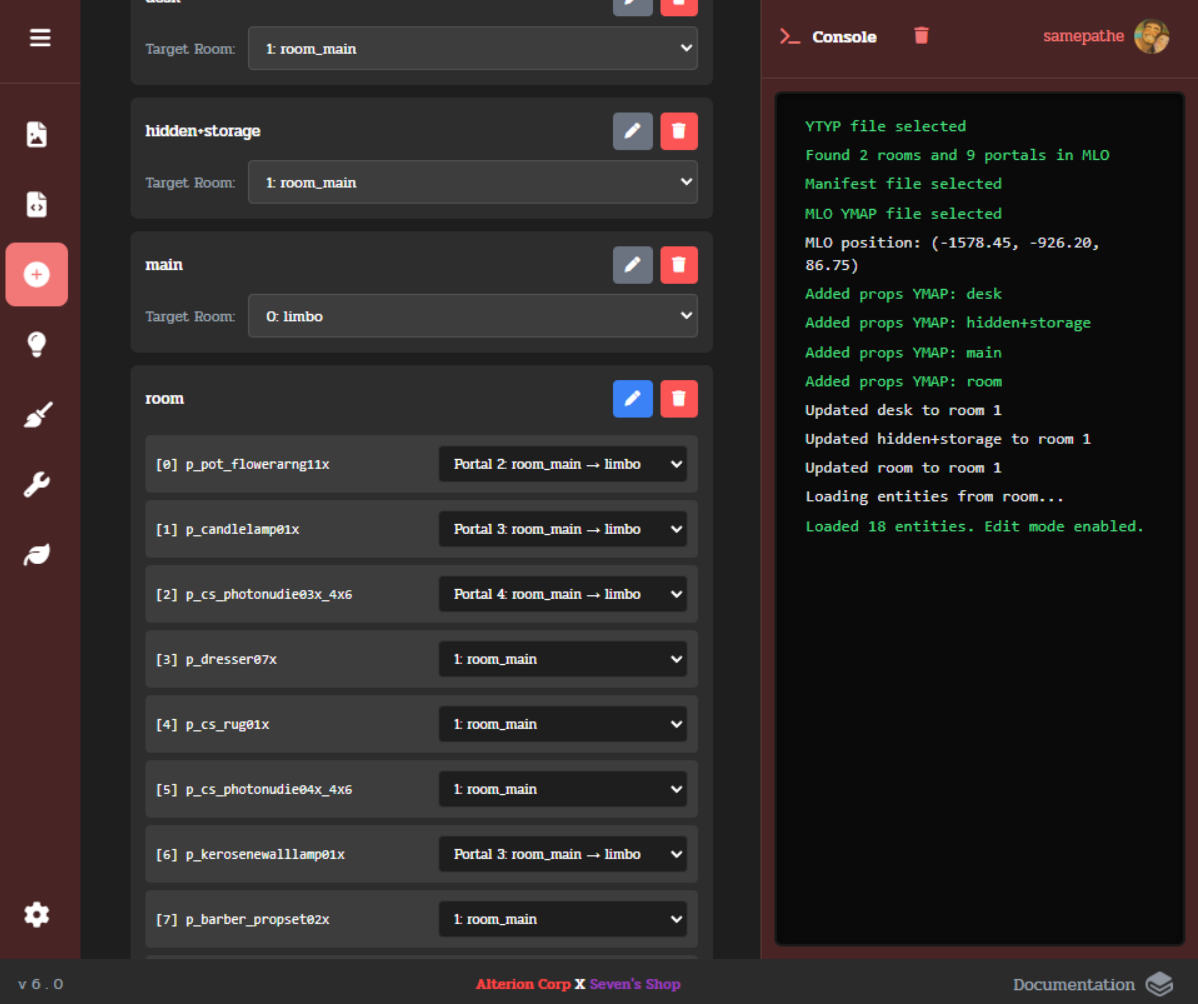Image resolution: width=1198 pixels, height=1004 pixels.
Task: Open settings gear in sidebar
Action: [x=37, y=914]
